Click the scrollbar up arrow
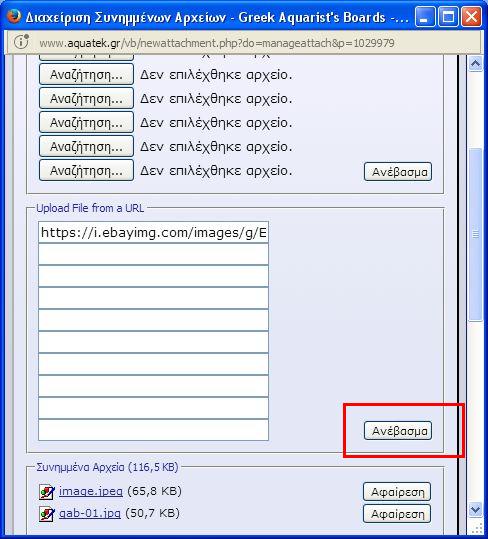488x539 pixels. pos(476,63)
